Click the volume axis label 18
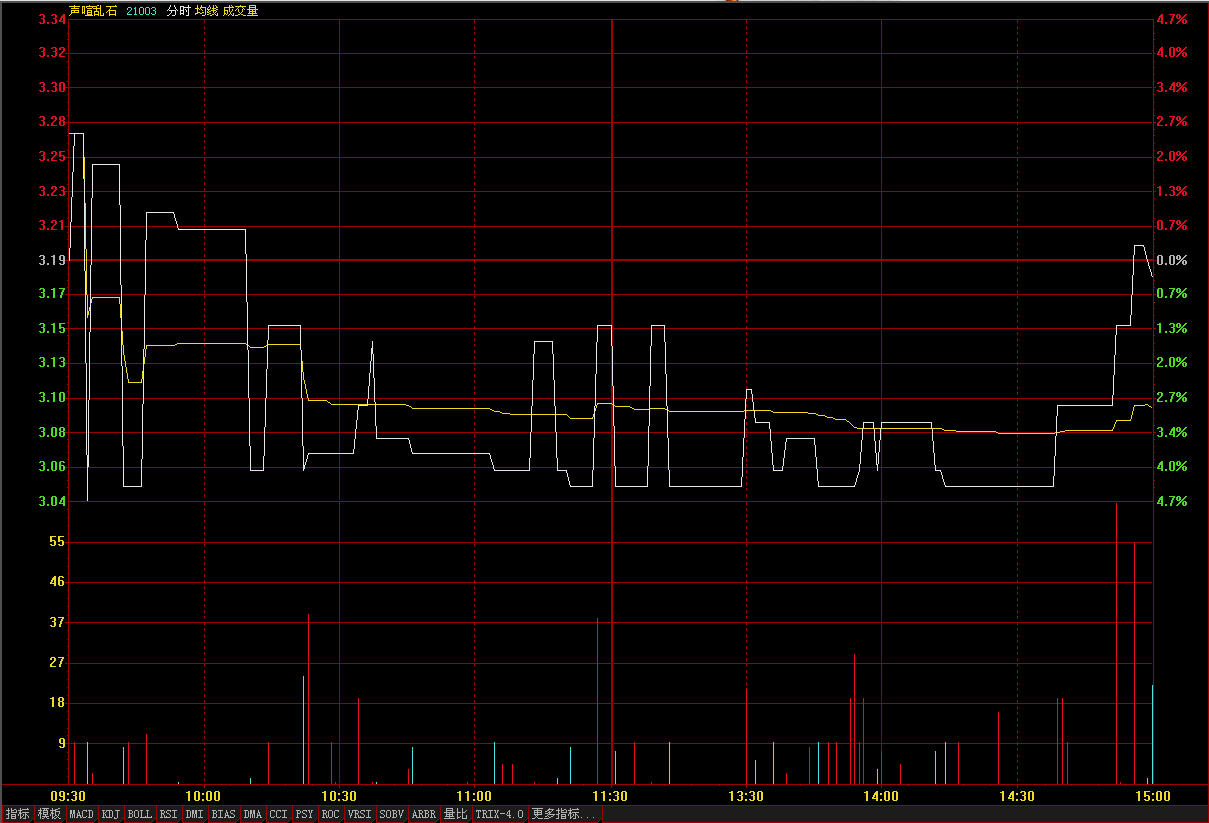The image size is (1209, 823). pos(57,703)
